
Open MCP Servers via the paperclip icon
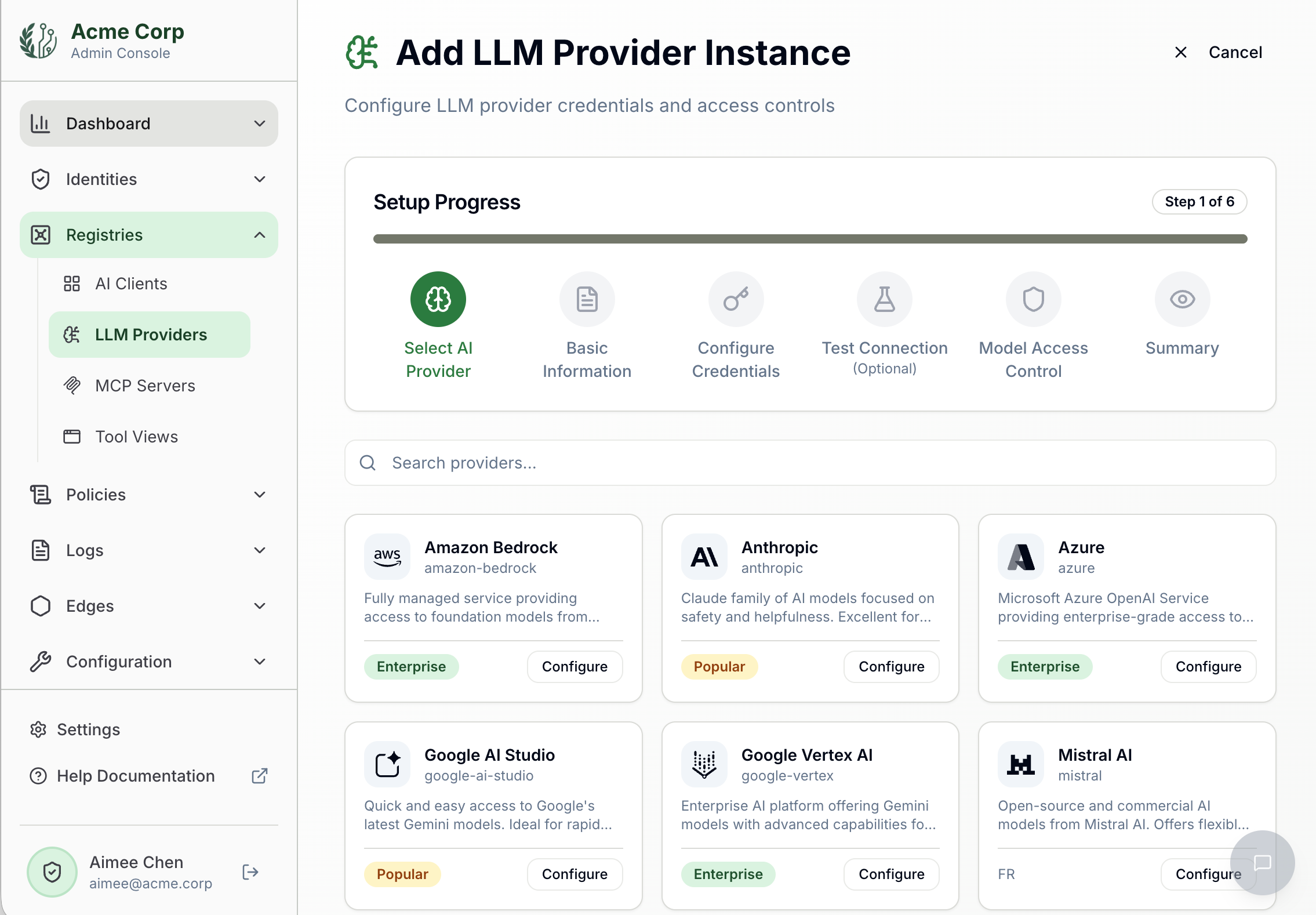click(72, 385)
